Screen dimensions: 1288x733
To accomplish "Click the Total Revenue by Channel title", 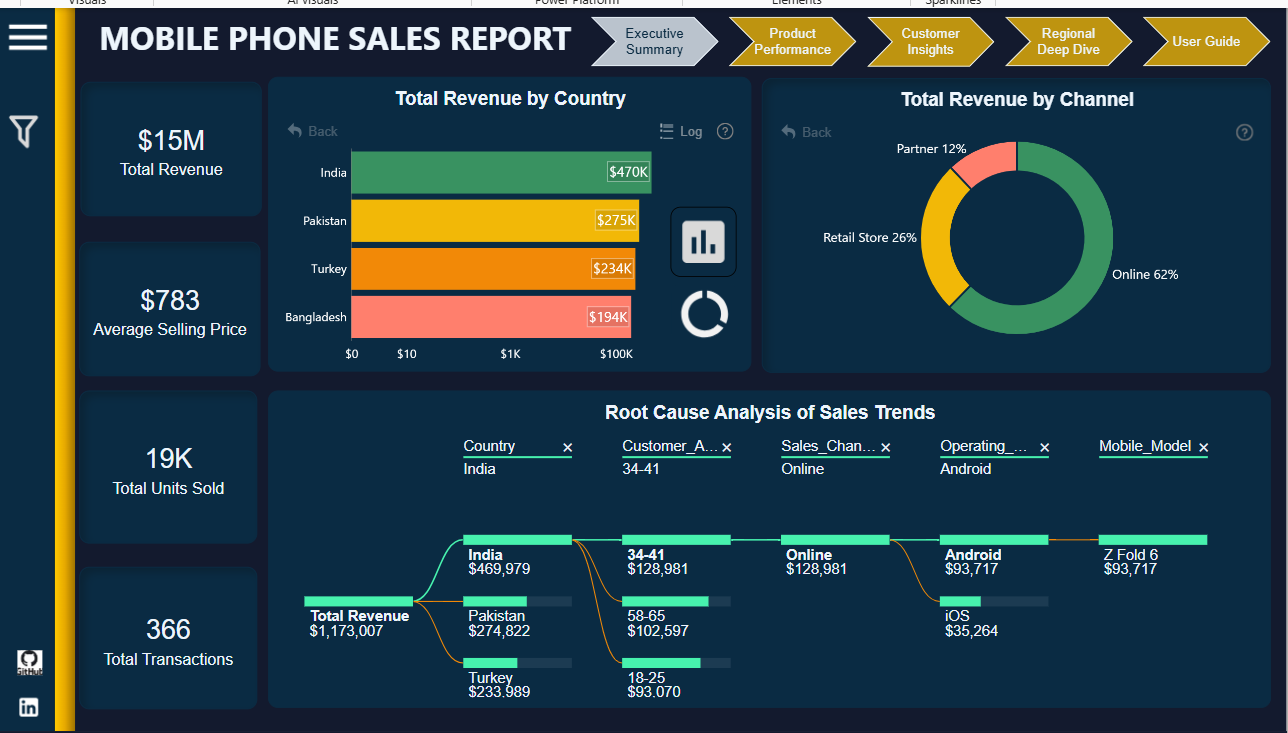I will (x=1017, y=99).
